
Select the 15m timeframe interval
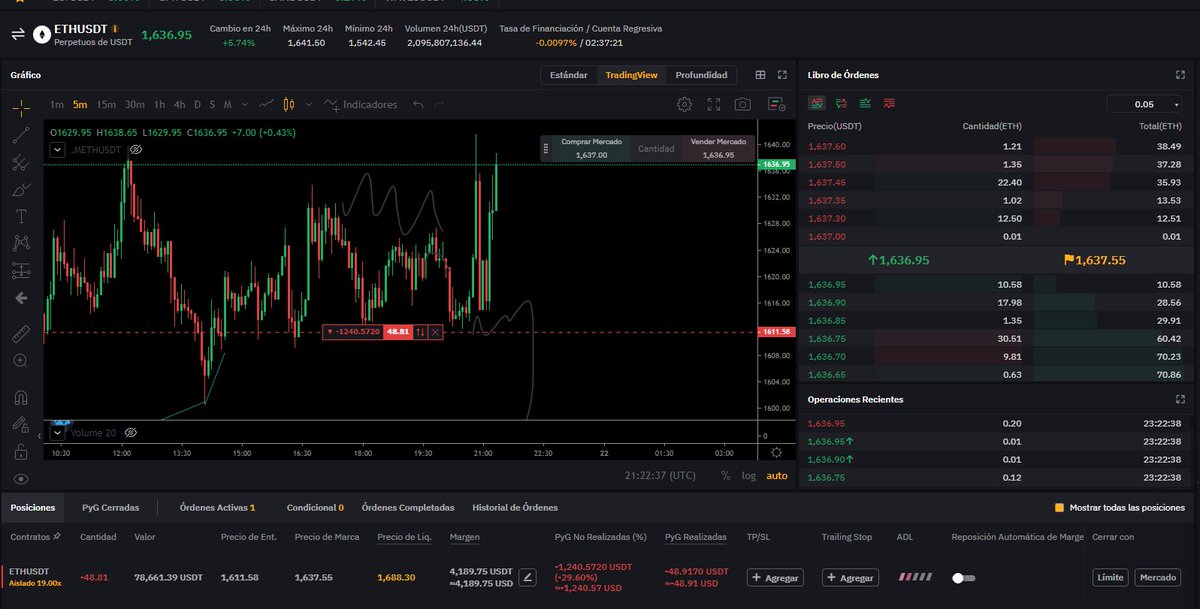[x=106, y=104]
